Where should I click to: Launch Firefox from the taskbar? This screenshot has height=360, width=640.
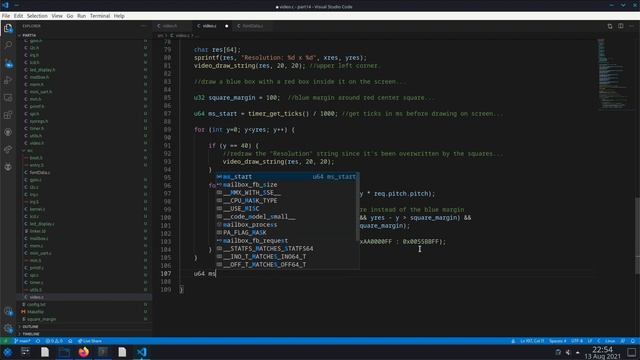[84, 352]
